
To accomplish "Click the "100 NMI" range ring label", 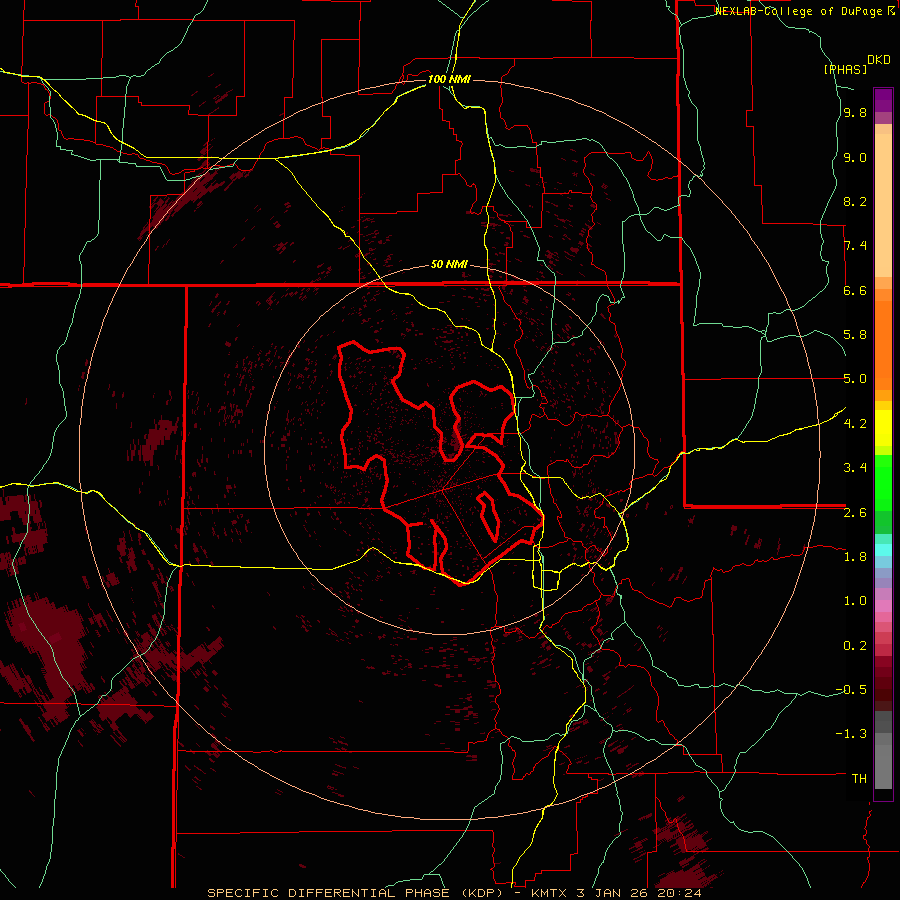I will [449, 79].
